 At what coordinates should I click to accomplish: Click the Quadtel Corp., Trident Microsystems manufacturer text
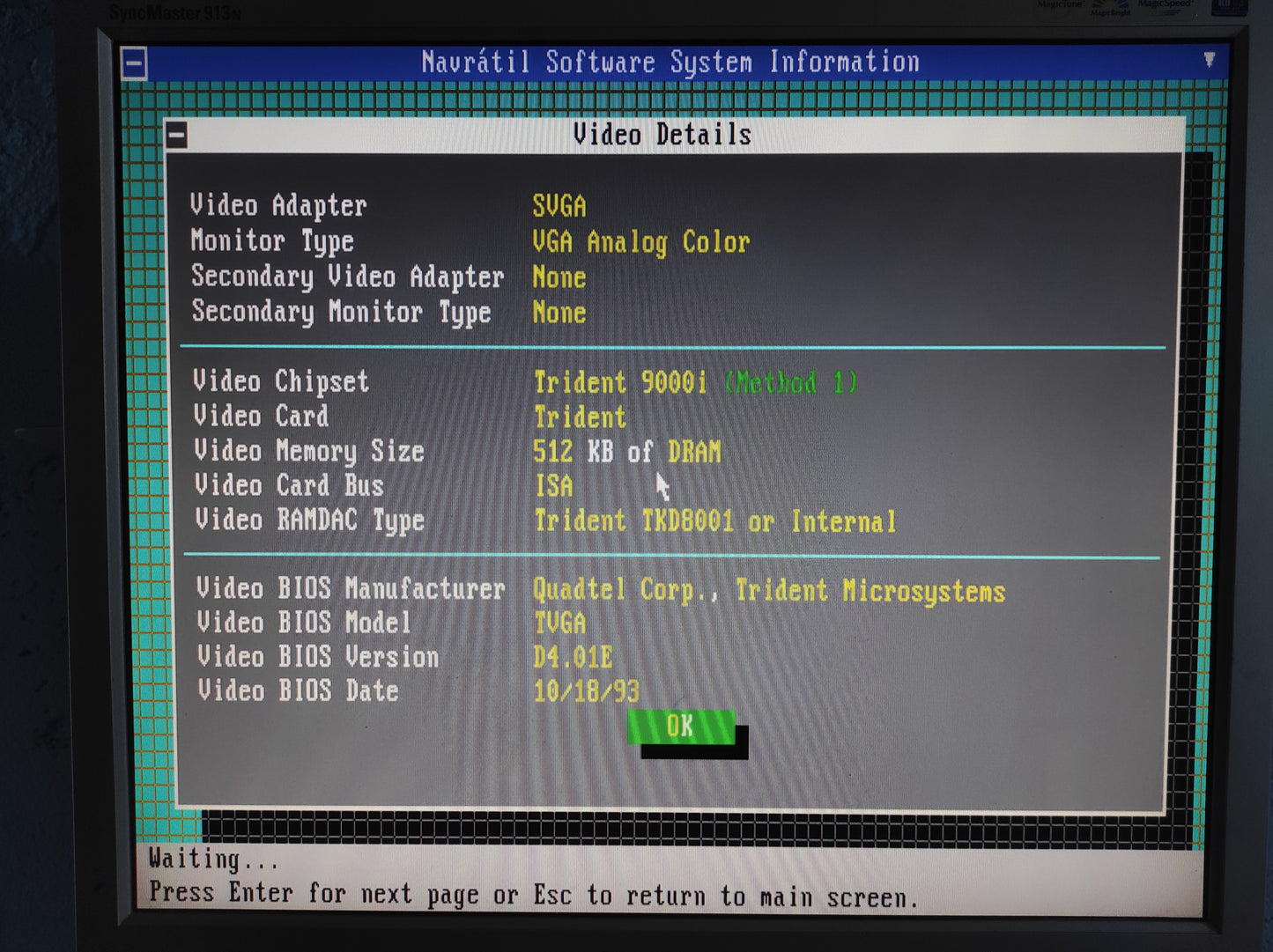coord(768,590)
